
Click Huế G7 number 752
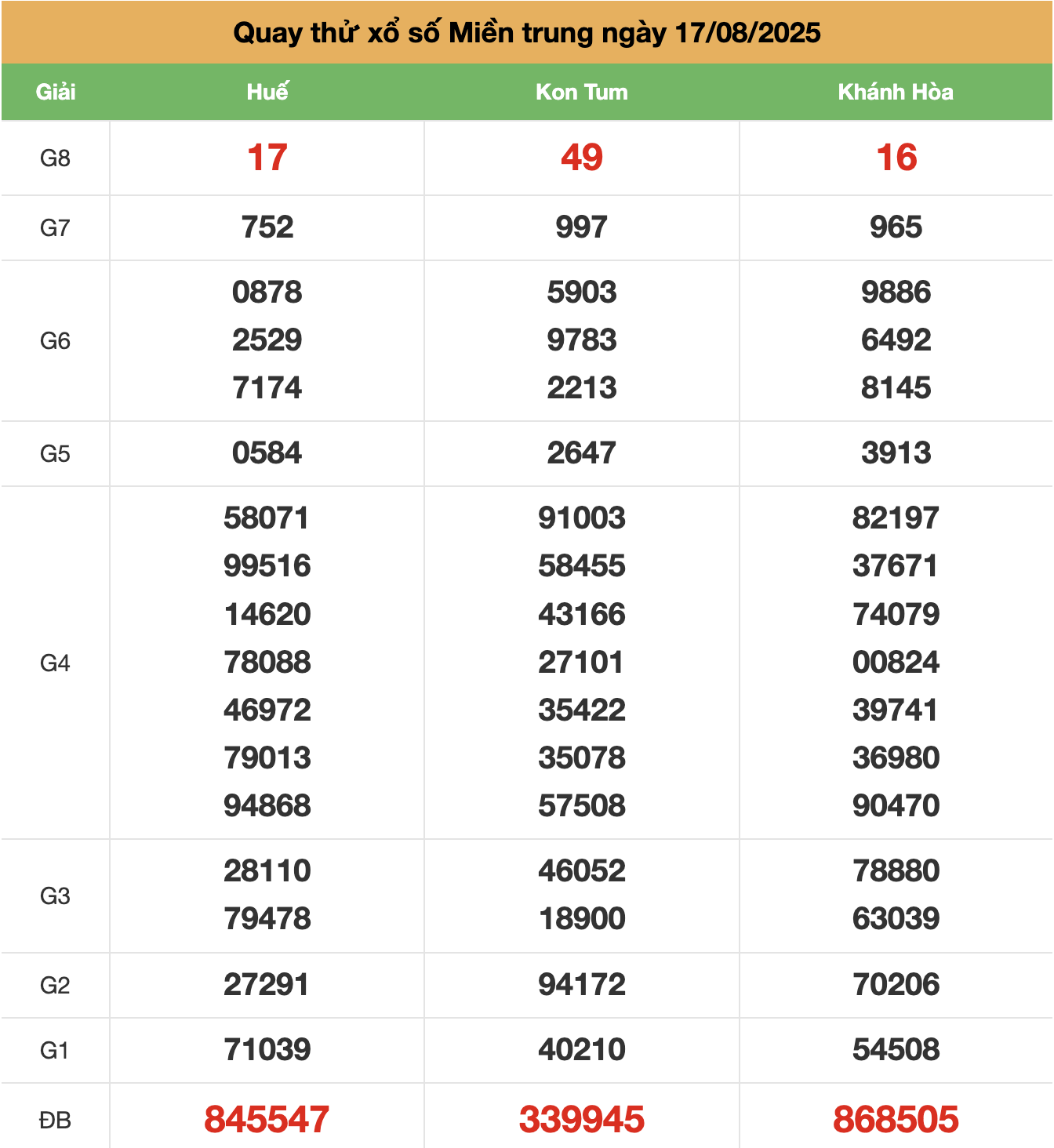pos(267,227)
